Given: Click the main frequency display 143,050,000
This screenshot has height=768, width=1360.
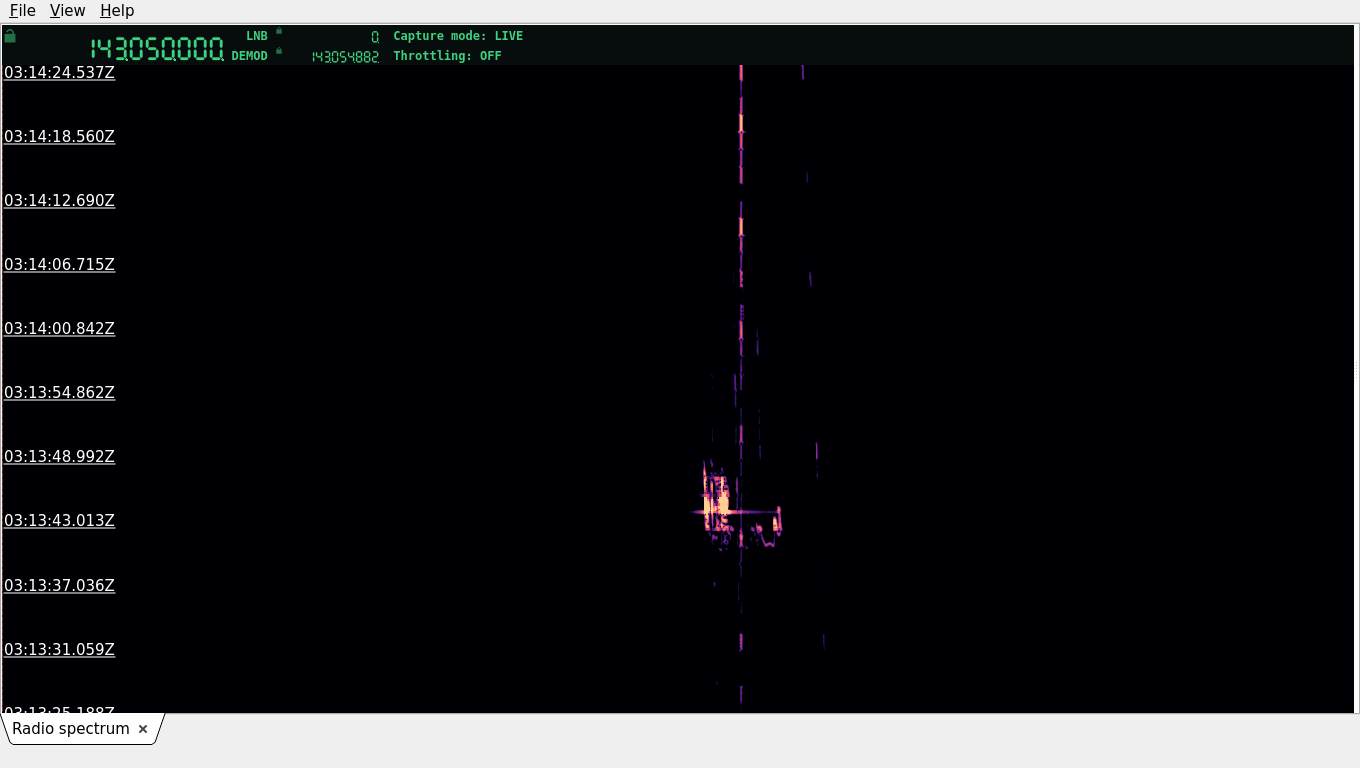Looking at the screenshot, I should (157, 49).
